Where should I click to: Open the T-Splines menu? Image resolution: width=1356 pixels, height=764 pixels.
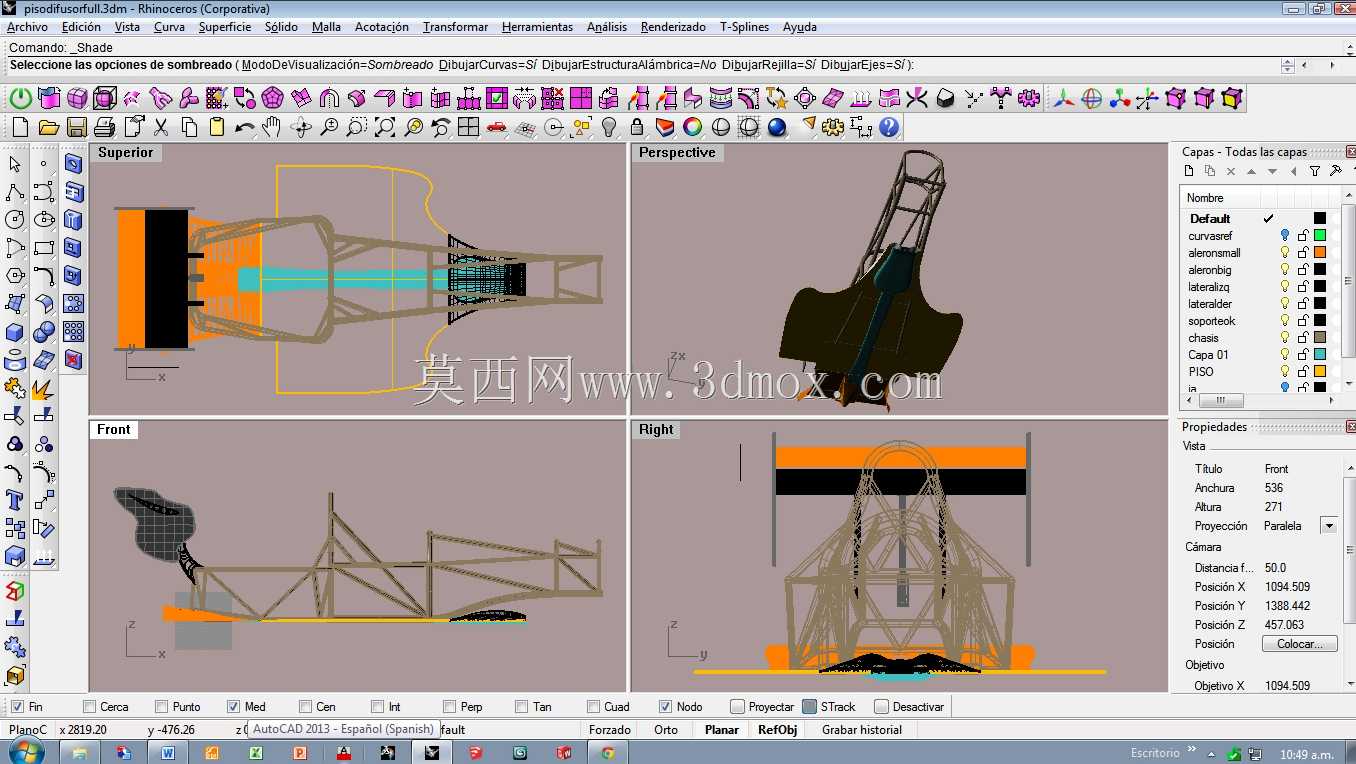coord(744,27)
